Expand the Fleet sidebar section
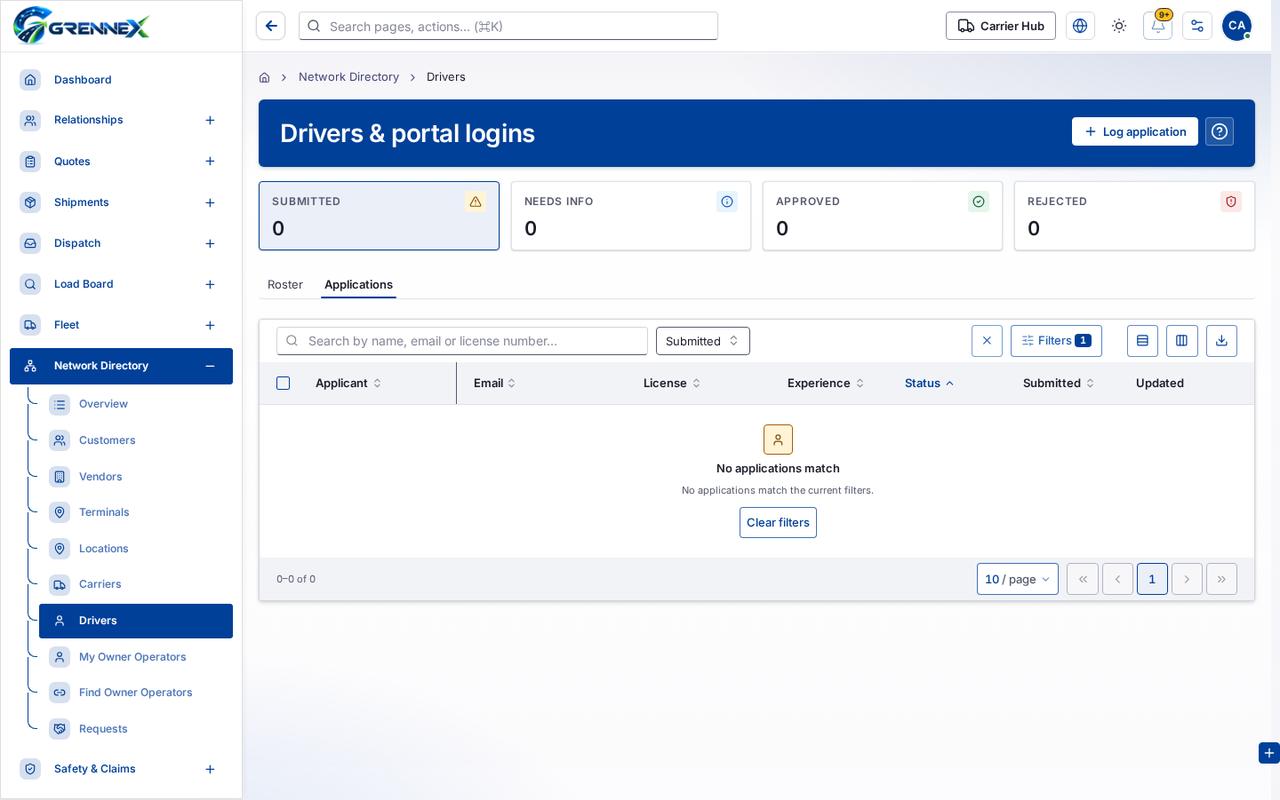This screenshot has height=800, width=1280. [x=210, y=325]
